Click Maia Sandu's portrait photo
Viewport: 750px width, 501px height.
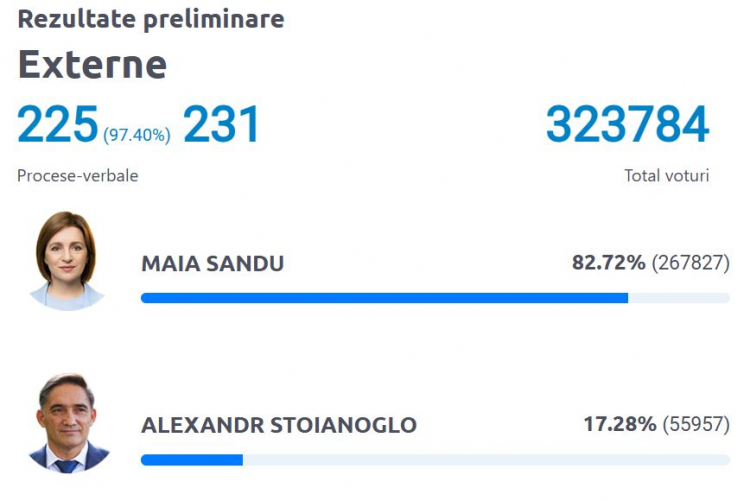click(x=66, y=261)
